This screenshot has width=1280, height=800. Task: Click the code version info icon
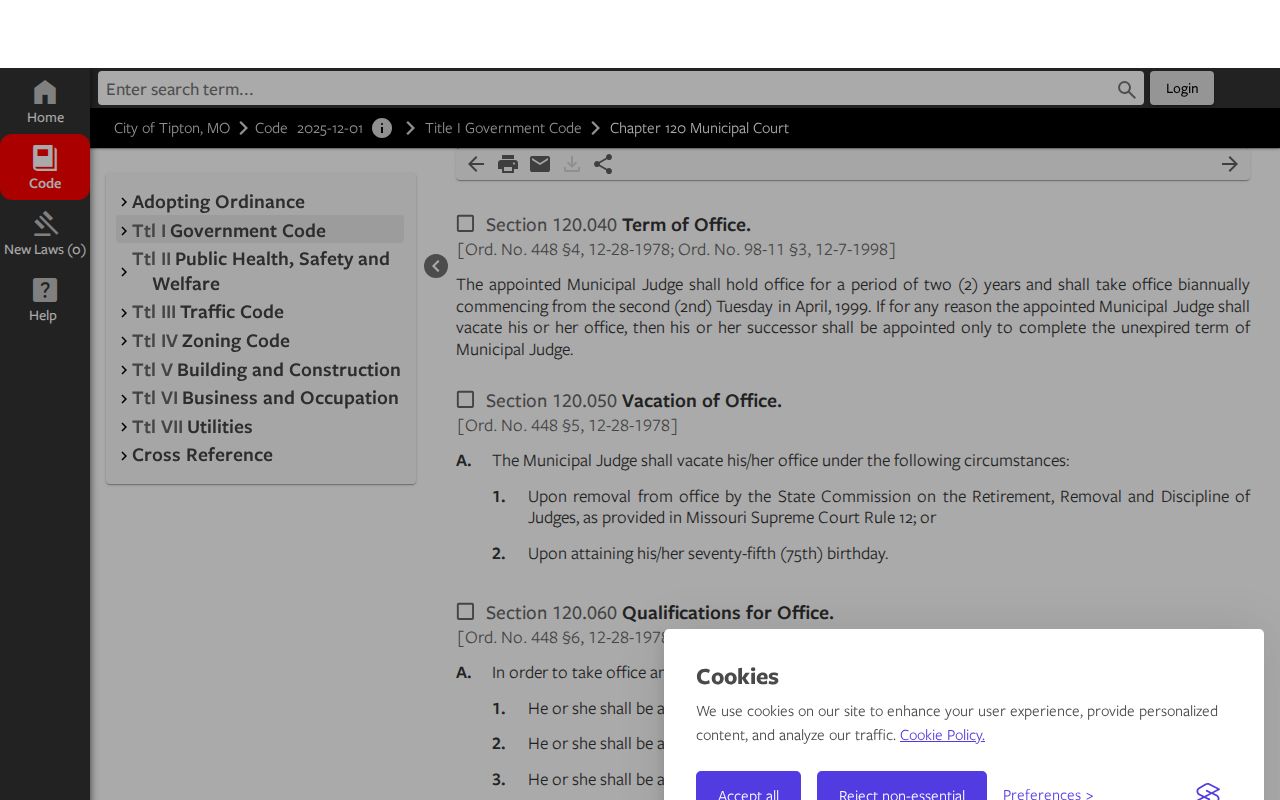[382, 128]
